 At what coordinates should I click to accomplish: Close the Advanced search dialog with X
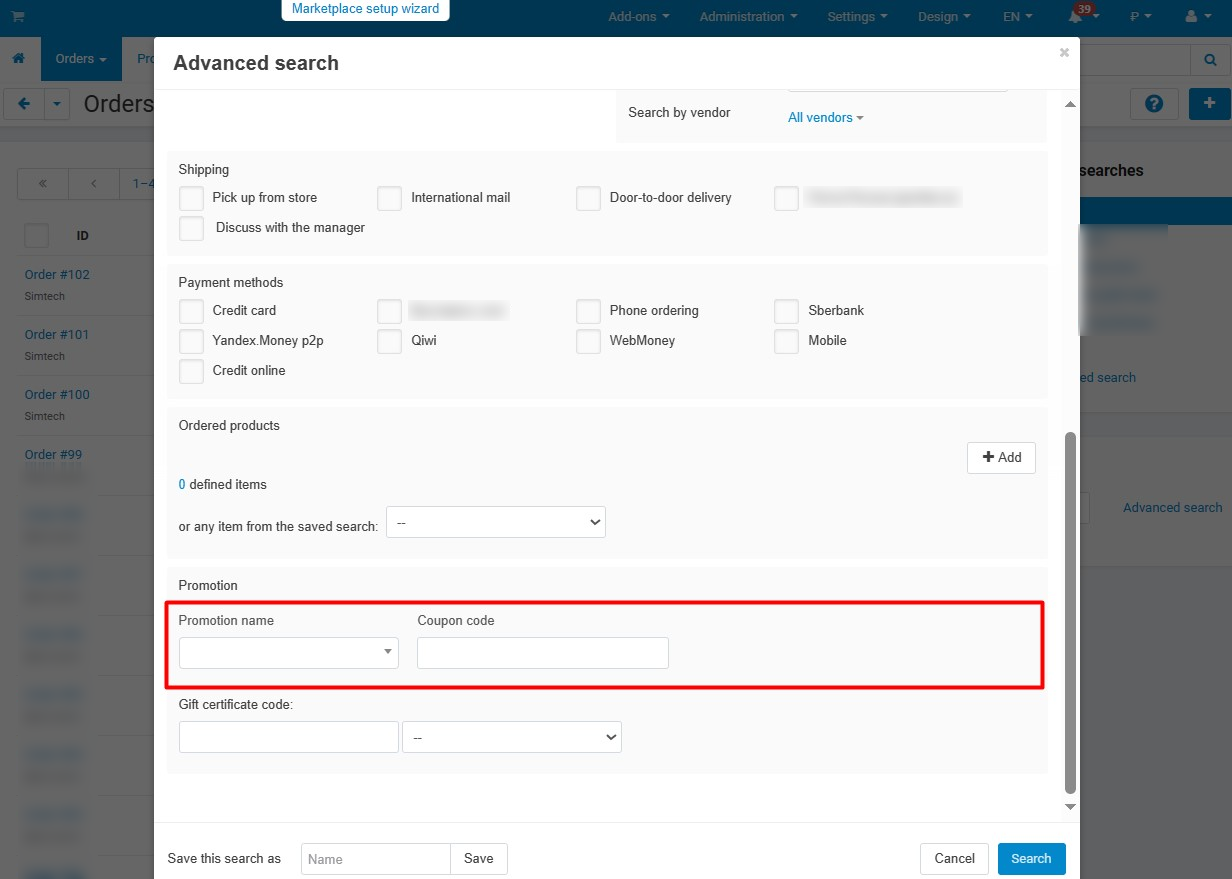1064,53
